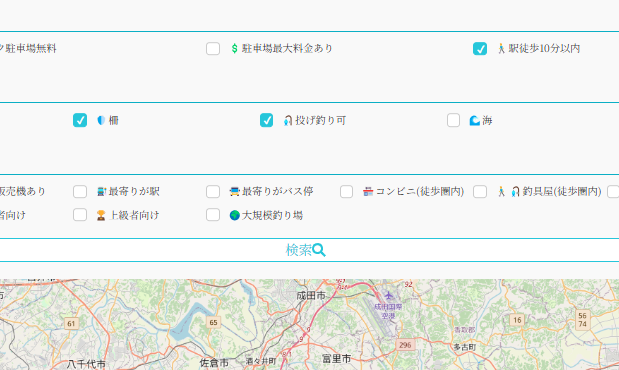Tick the コンビニ(徒歩圏内) checkbox
This screenshot has height=370, width=619.
pos(346,192)
